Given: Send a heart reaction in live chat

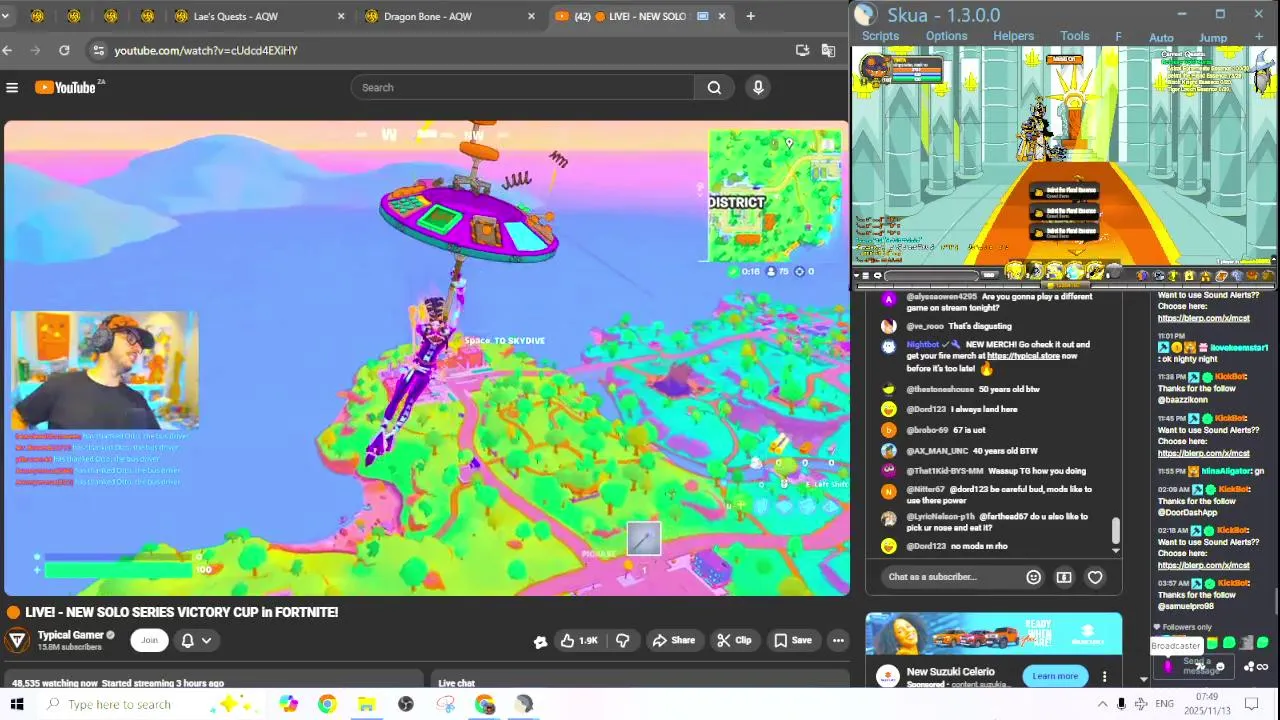Looking at the screenshot, I should 1095,577.
